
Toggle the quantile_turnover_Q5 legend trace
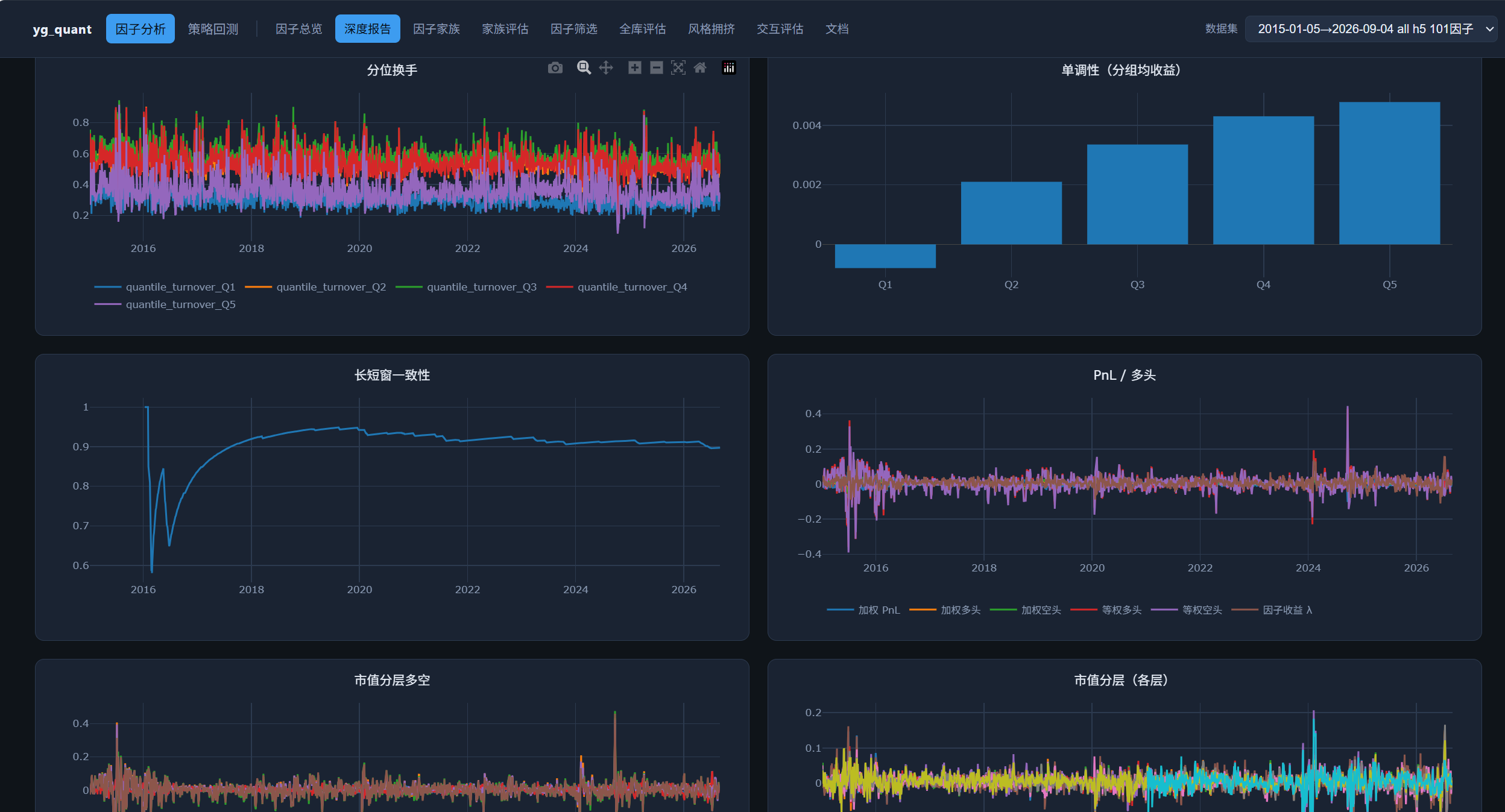165,304
